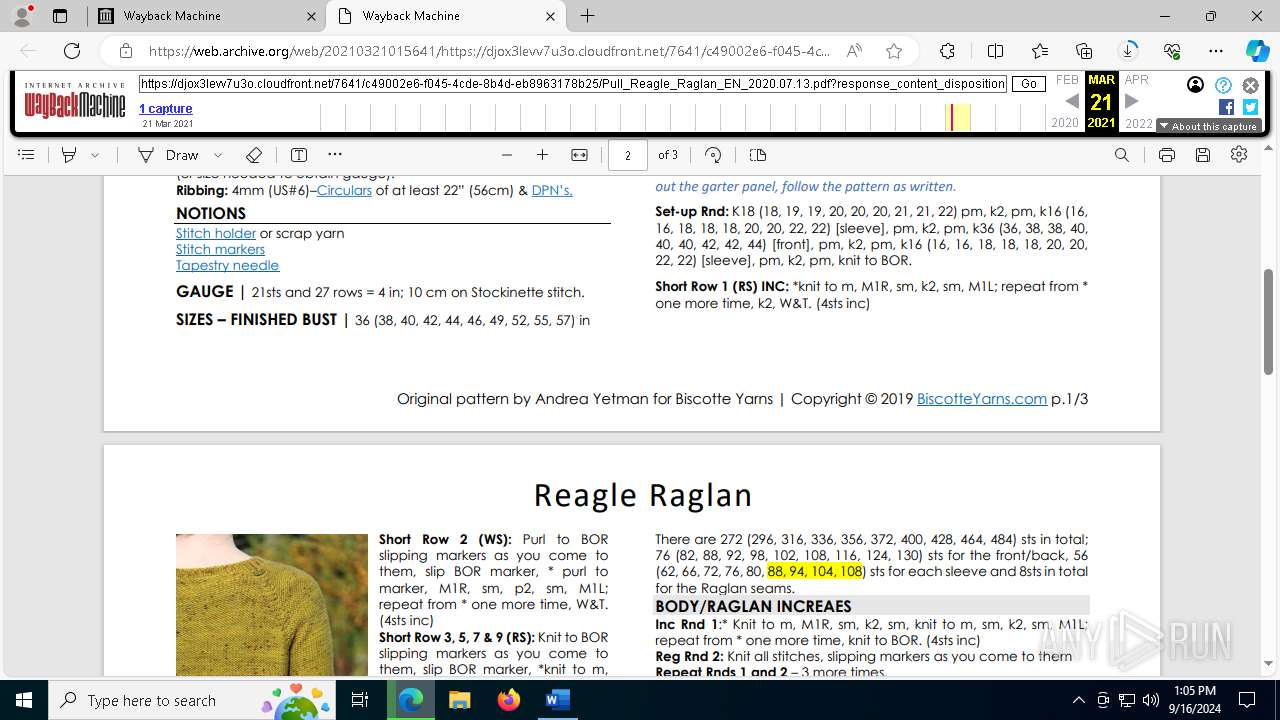Expand highlight color options dropdown
Viewport: 1280px width, 720px height.
(x=95, y=155)
